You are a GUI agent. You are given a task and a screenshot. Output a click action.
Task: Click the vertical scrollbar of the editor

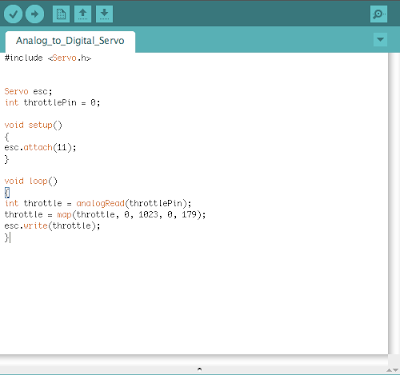point(394,203)
